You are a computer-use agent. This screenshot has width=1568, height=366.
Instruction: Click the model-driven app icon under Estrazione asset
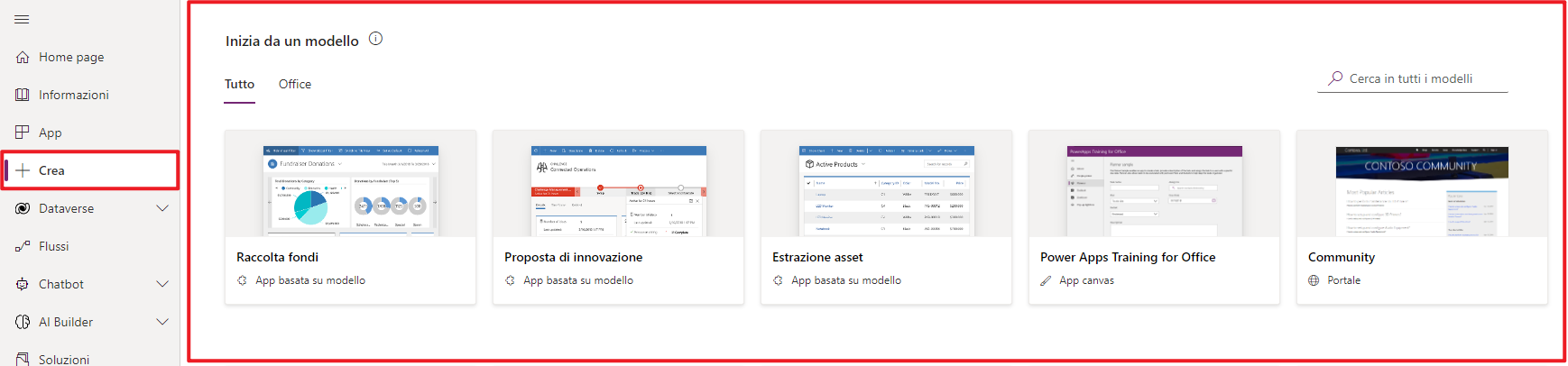778,280
